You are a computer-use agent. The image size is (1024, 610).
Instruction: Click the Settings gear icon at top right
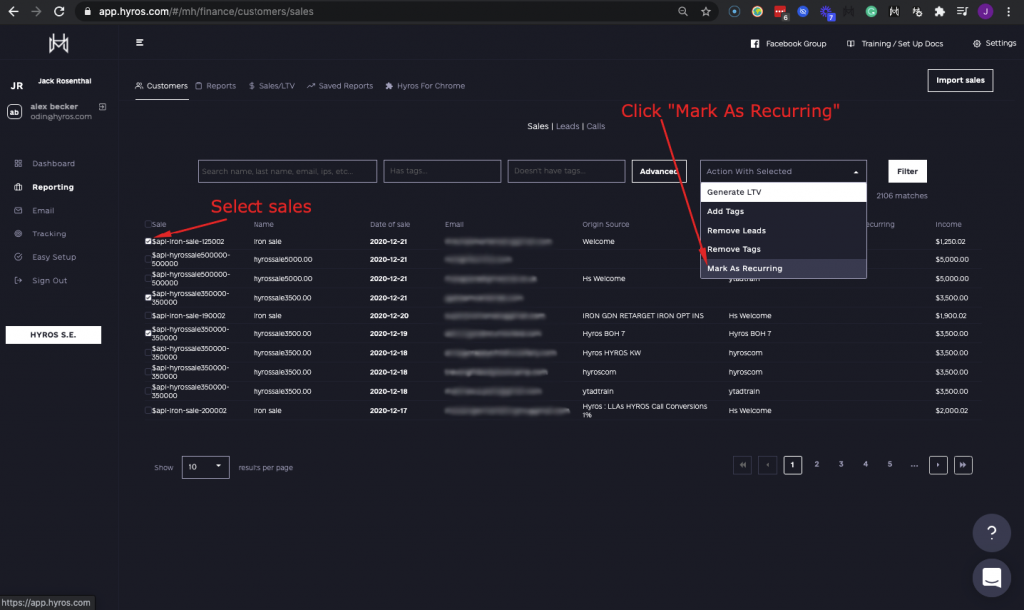coord(977,44)
